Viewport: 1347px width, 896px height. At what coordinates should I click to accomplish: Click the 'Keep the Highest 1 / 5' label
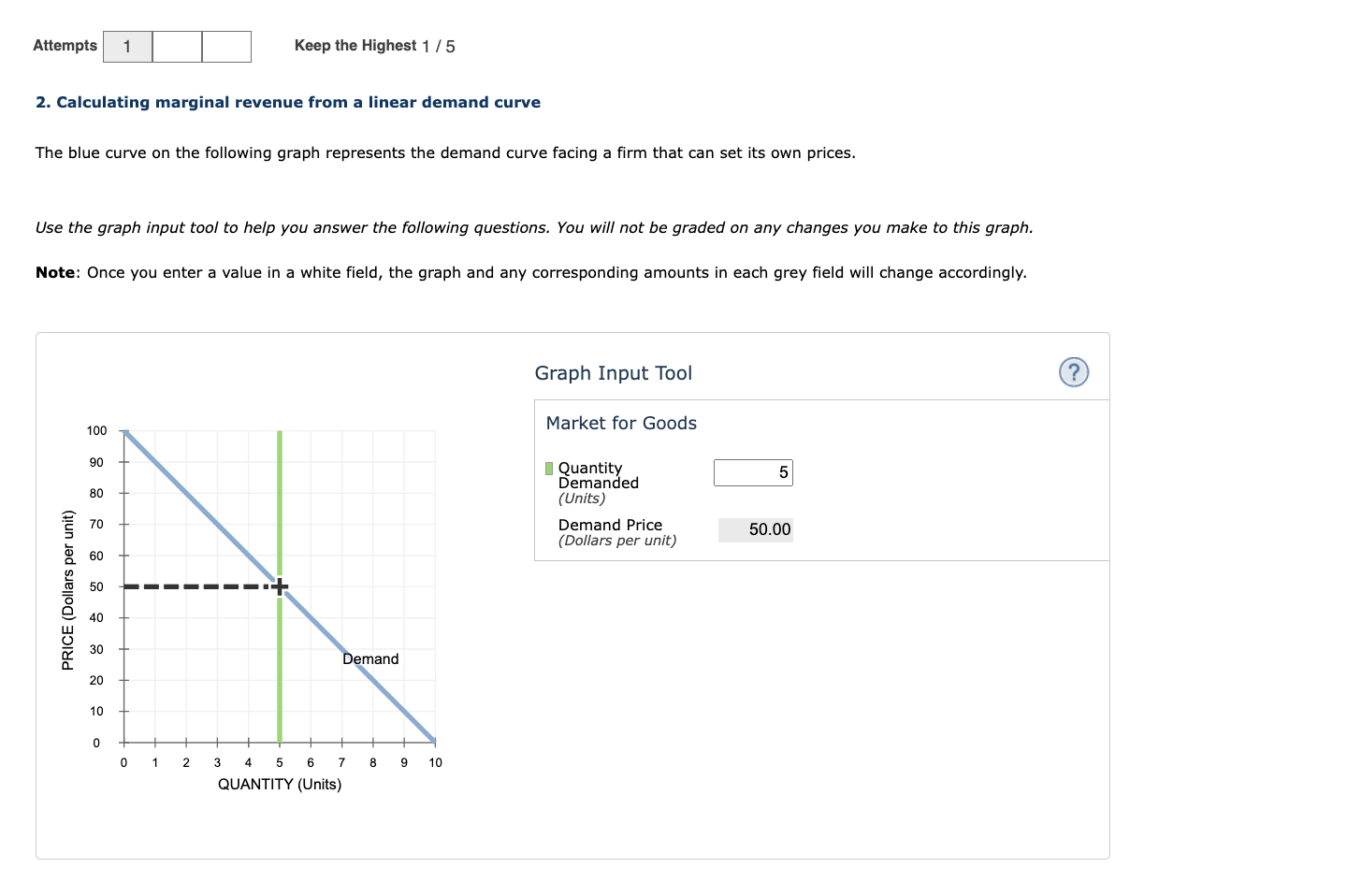[x=374, y=45]
